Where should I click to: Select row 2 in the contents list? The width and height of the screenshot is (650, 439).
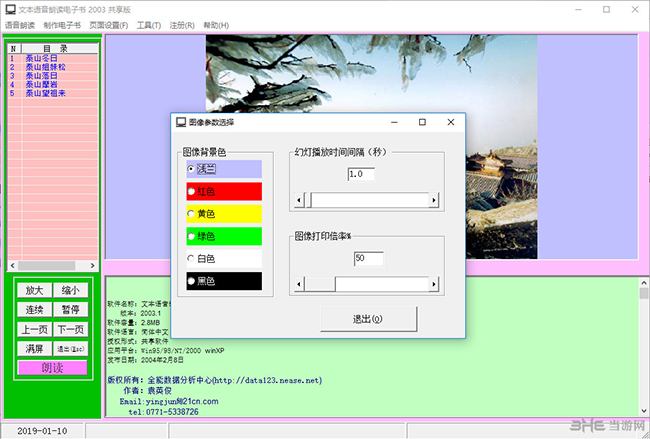[53, 67]
